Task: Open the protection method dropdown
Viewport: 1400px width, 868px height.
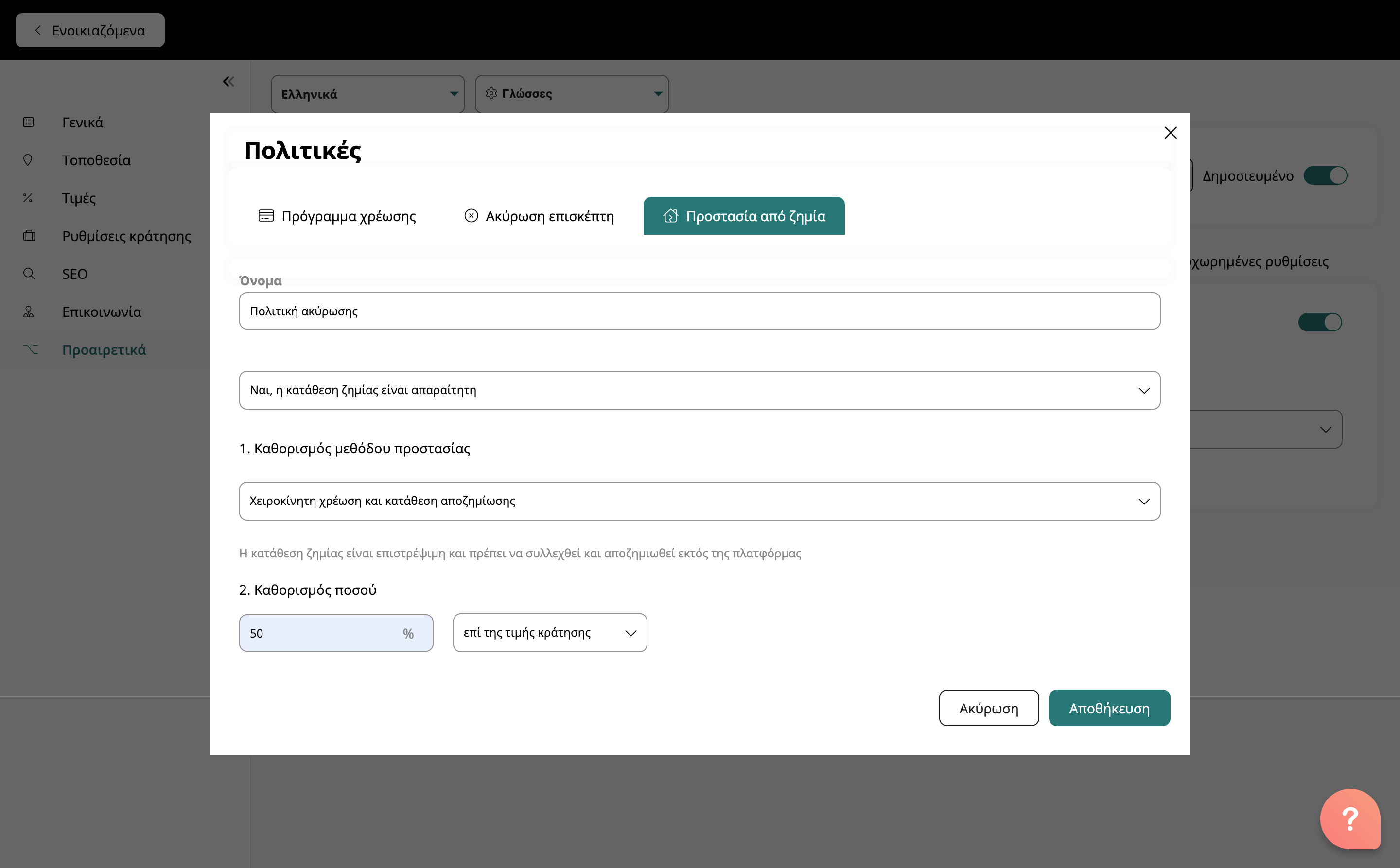Action: [x=700, y=501]
